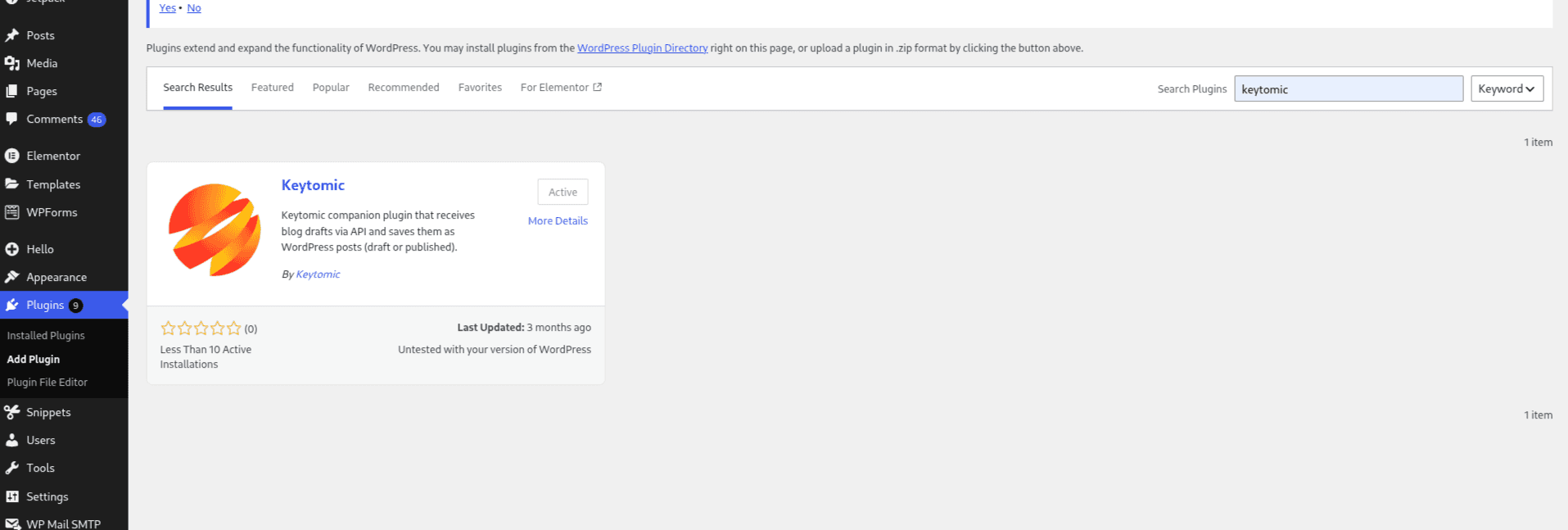Click the Media sidebar icon
The height and width of the screenshot is (530, 1568).
point(12,63)
